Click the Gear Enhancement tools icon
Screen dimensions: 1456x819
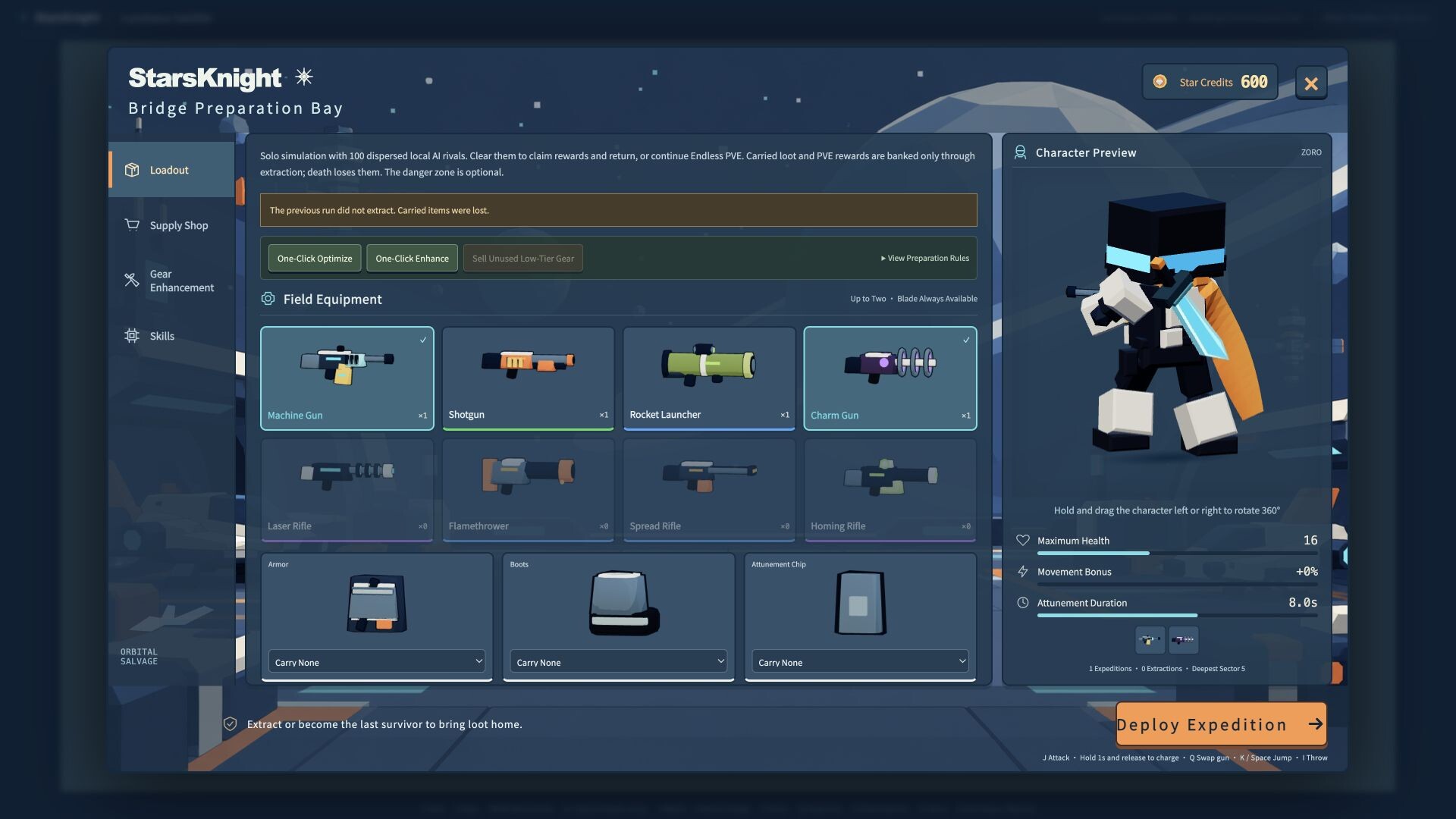point(132,281)
